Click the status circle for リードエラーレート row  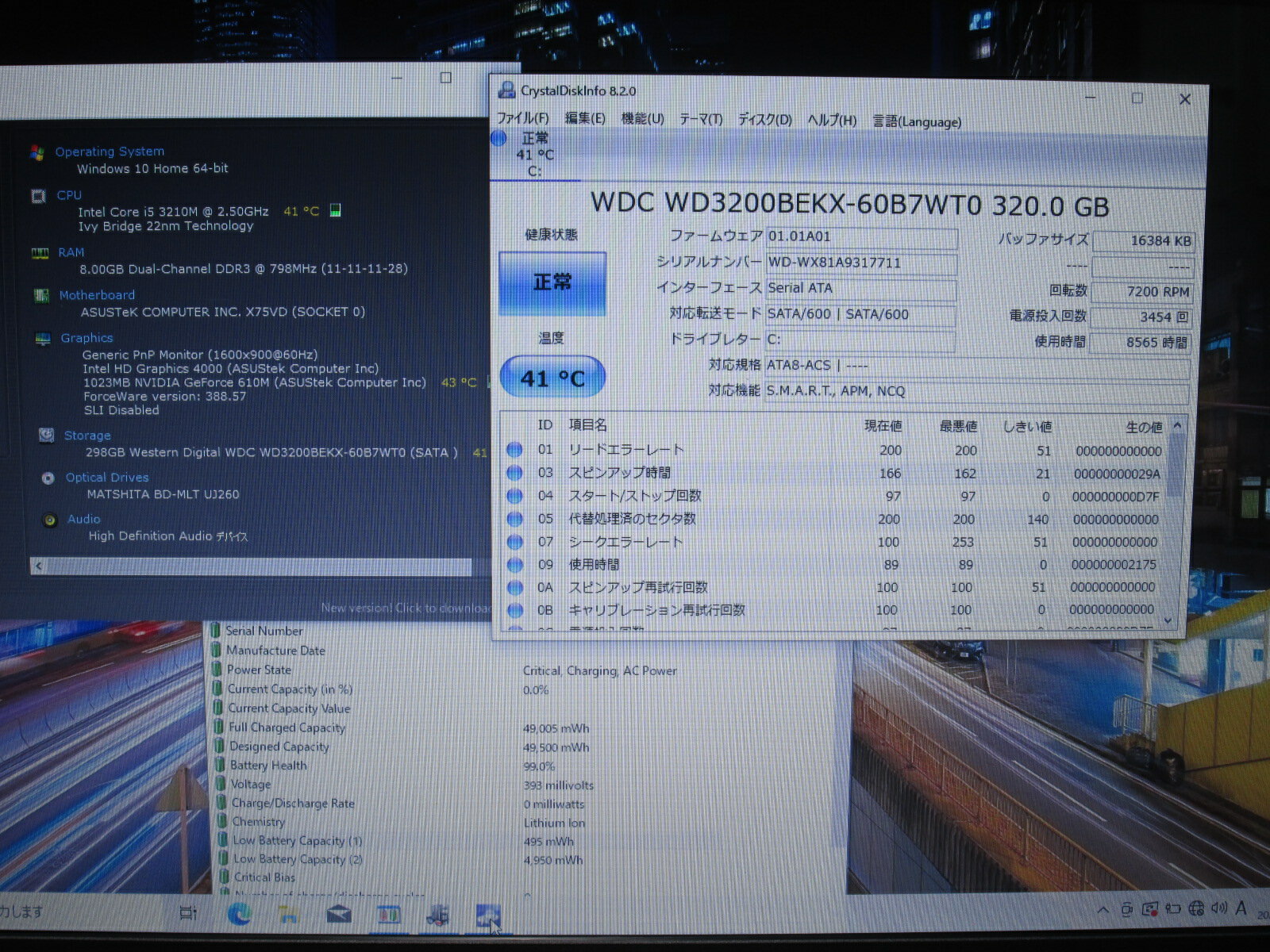[x=514, y=450]
